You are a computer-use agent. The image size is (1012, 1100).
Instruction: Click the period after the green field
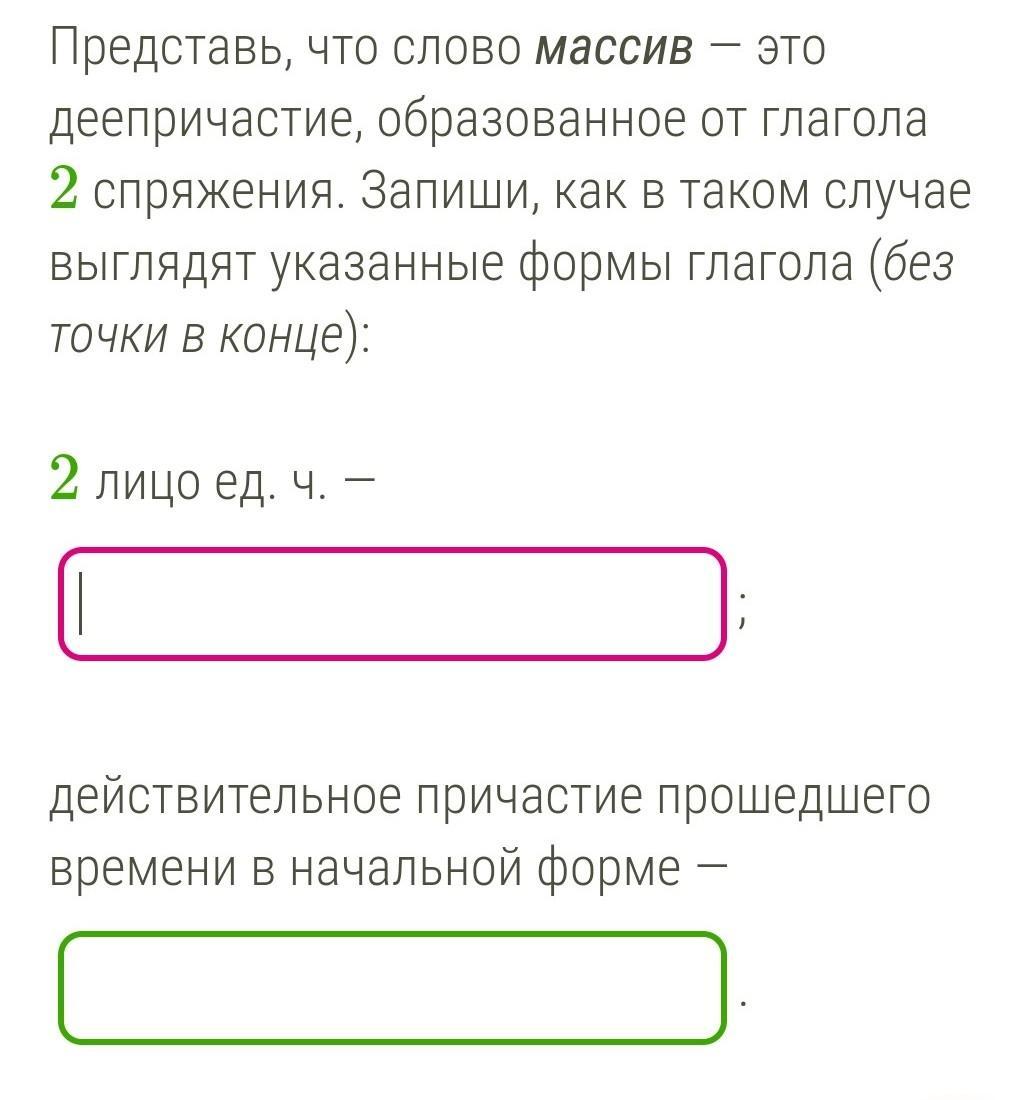[x=743, y=1005]
